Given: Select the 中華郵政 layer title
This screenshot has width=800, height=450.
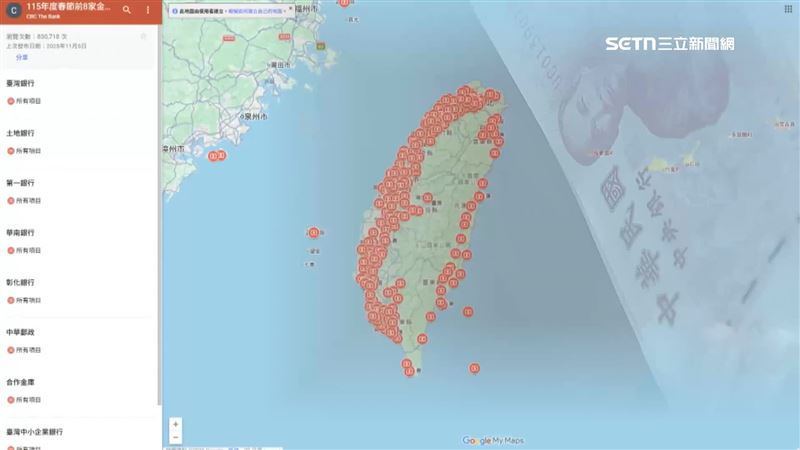Looking at the screenshot, I should tap(20, 332).
